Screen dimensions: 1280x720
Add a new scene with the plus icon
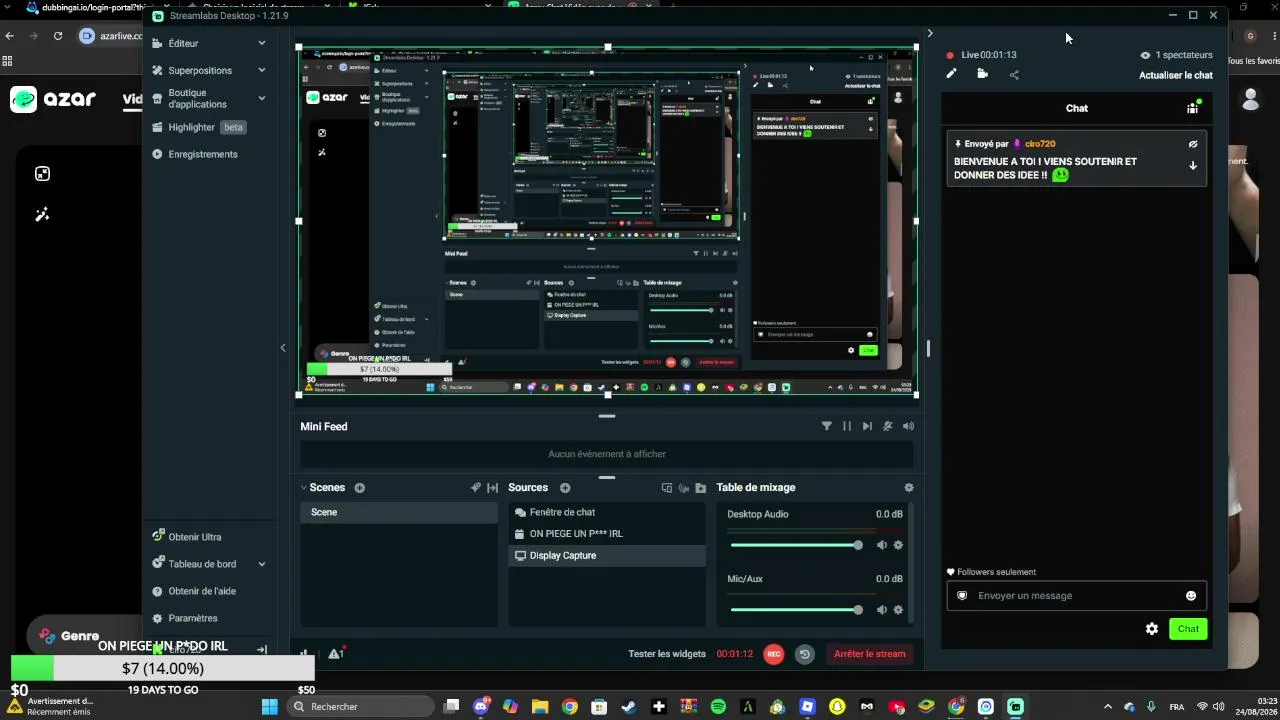[x=360, y=488]
